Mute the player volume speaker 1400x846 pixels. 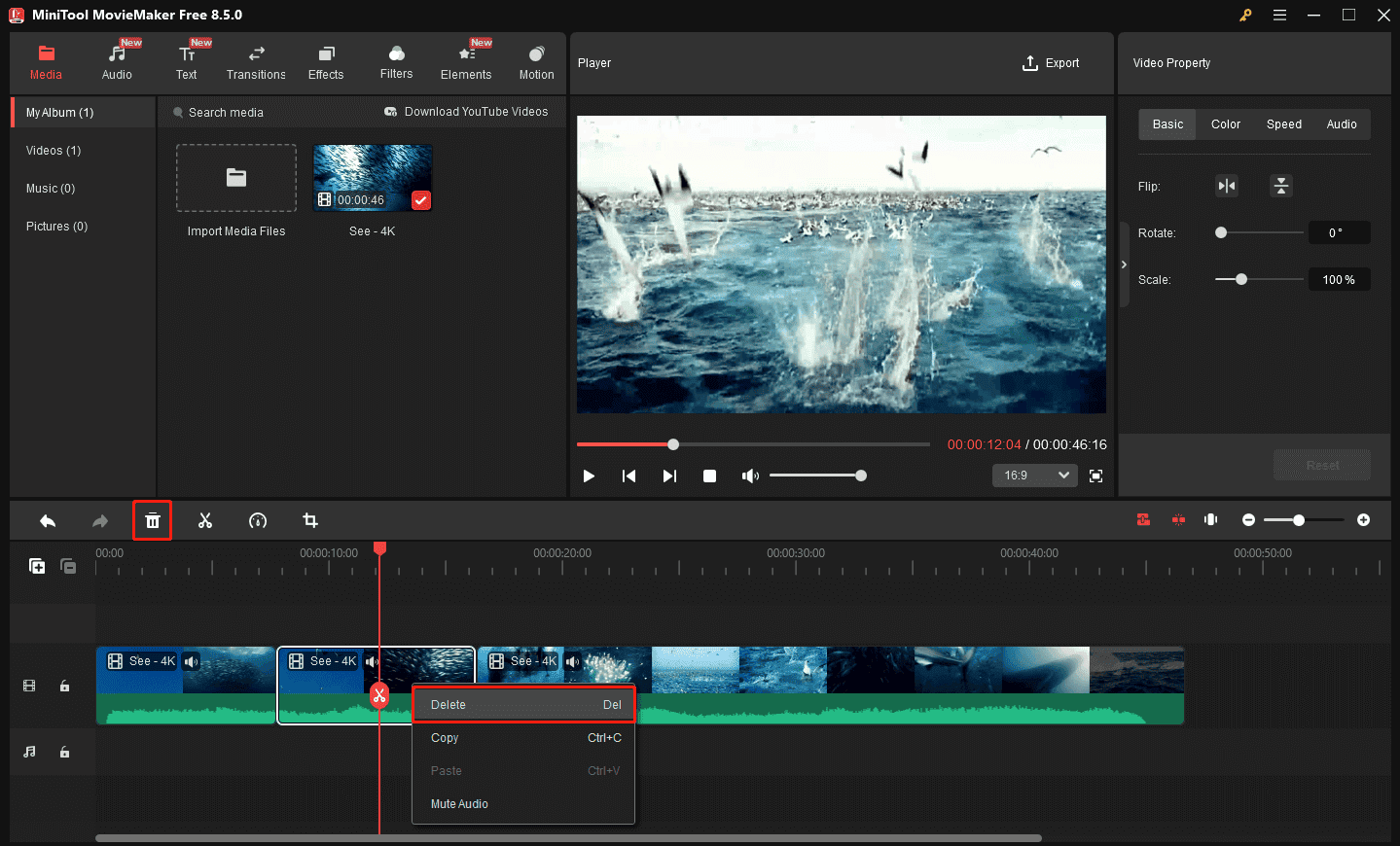click(x=750, y=476)
